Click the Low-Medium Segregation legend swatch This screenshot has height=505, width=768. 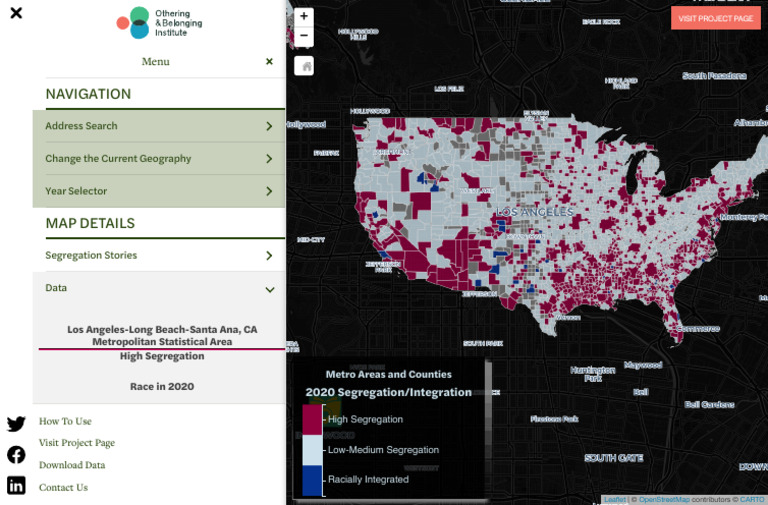point(312,450)
